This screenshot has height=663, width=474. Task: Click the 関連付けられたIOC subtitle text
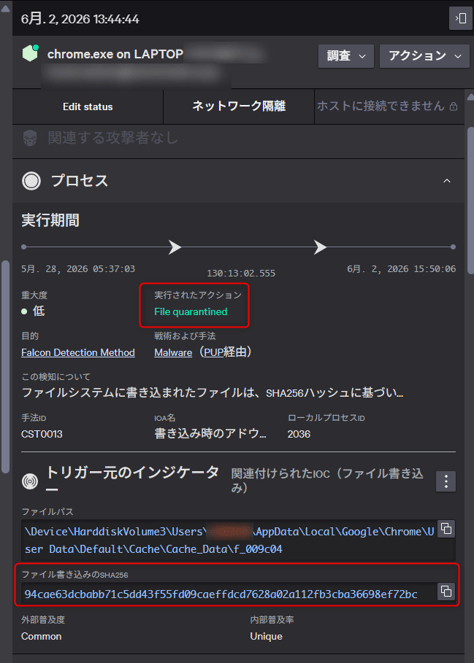pyautogui.click(x=327, y=481)
